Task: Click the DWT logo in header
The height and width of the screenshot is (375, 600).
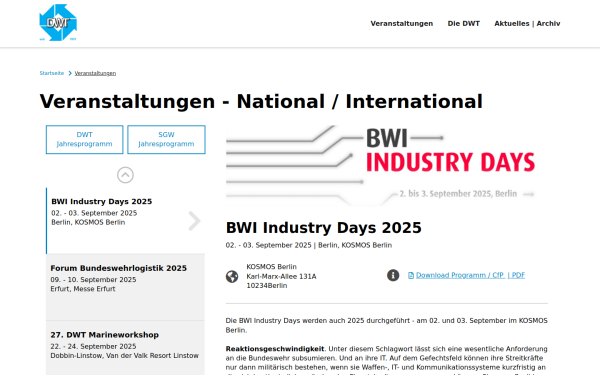Action: (58, 22)
